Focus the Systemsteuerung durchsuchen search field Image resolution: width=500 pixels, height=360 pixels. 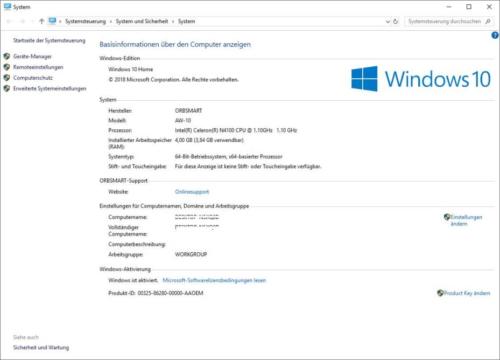pyautogui.click(x=444, y=21)
